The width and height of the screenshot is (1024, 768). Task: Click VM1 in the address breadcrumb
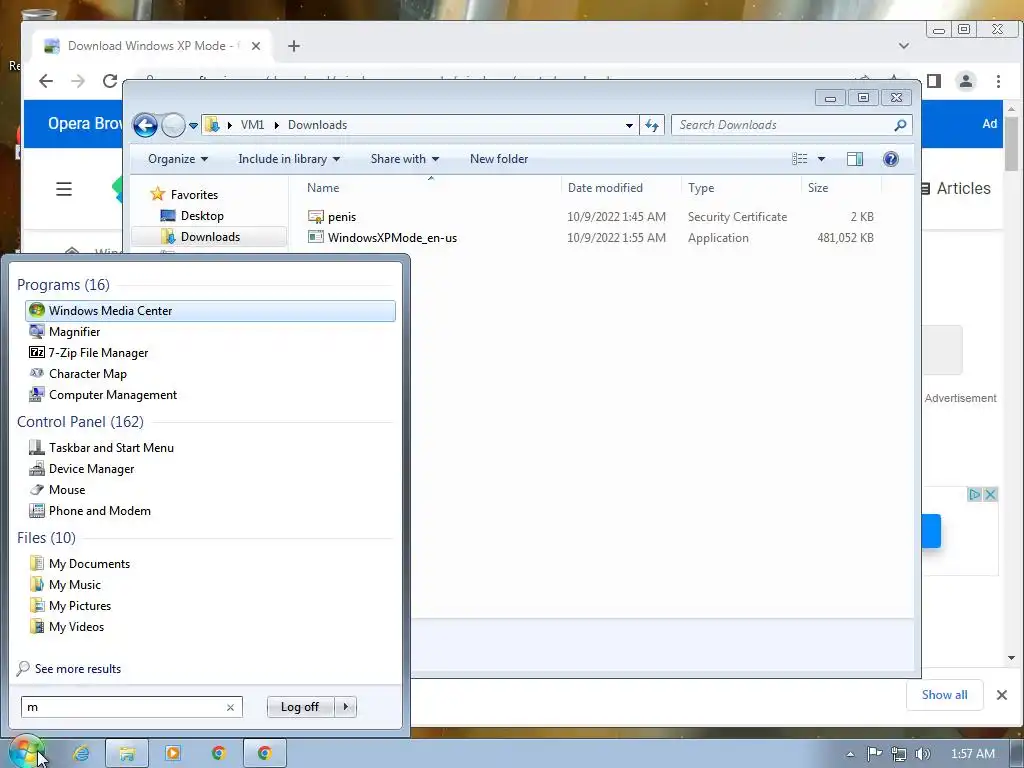pyautogui.click(x=252, y=125)
